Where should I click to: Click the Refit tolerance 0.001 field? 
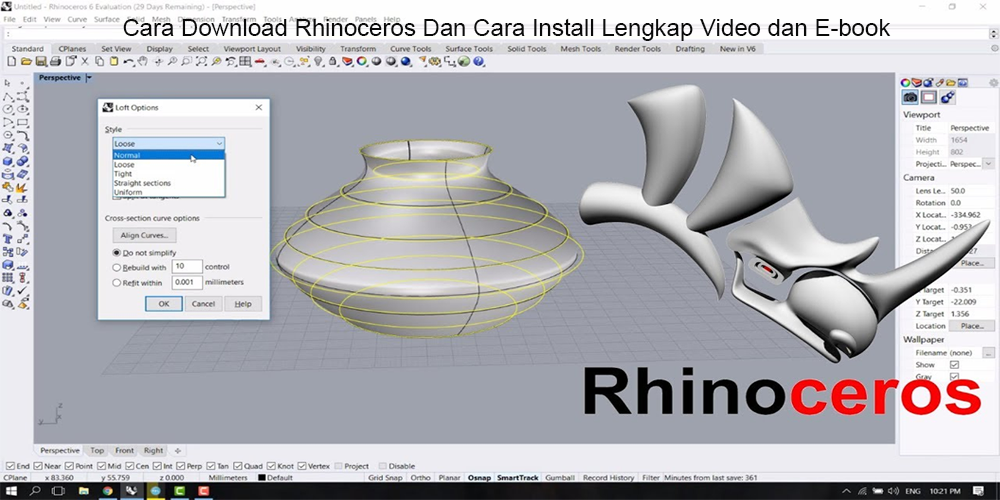coord(187,282)
